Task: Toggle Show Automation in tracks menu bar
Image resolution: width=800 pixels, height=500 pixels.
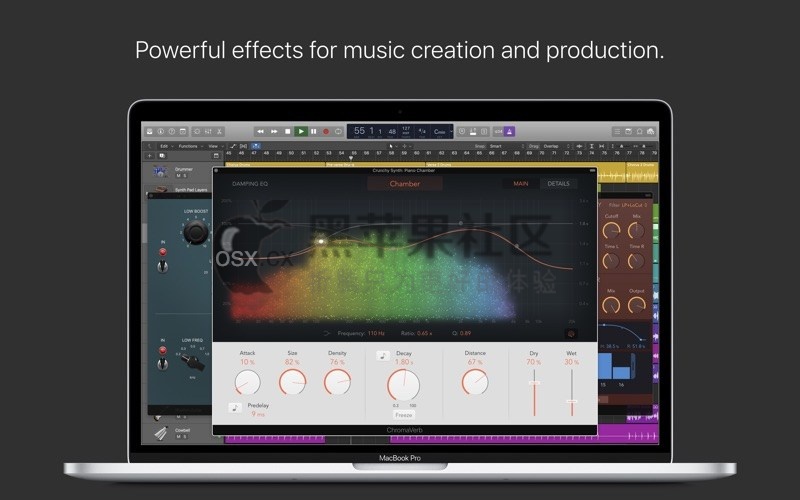Action: point(233,146)
